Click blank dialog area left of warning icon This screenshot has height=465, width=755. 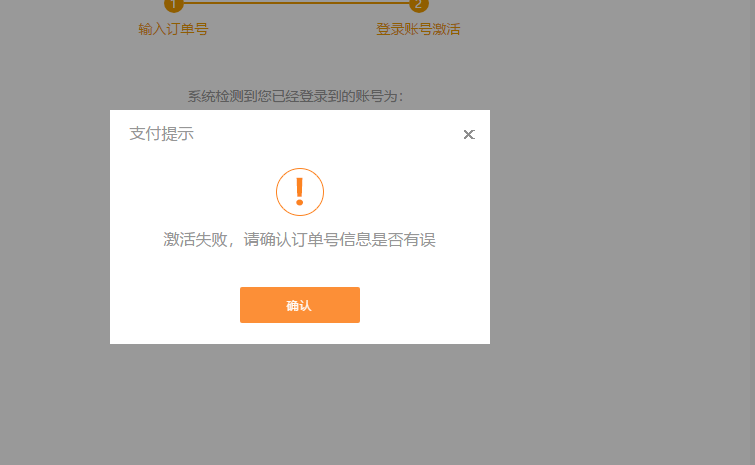pos(190,192)
